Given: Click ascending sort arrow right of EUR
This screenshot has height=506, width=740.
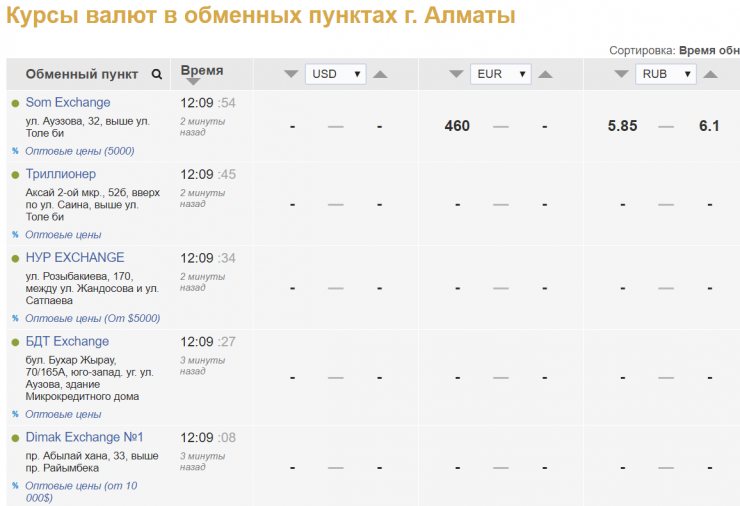Looking at the screenshot, I should coord(545,74).
